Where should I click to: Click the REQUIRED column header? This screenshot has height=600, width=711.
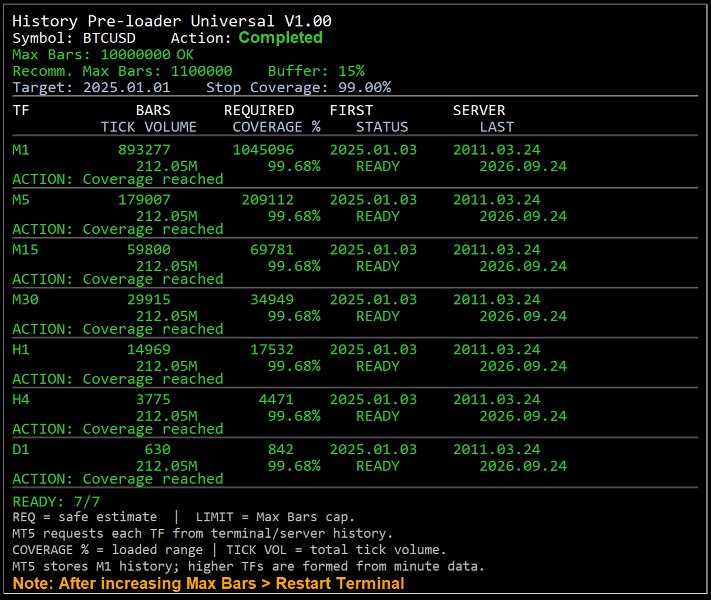pos(259,110)
